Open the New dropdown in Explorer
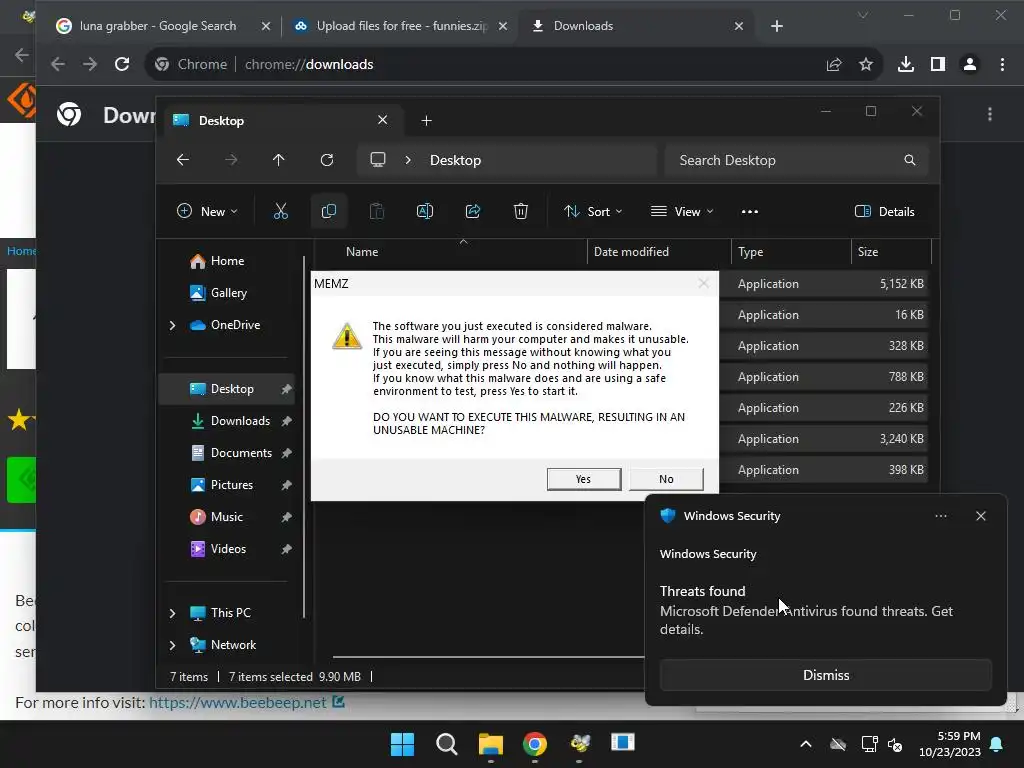 pos(207,212)
